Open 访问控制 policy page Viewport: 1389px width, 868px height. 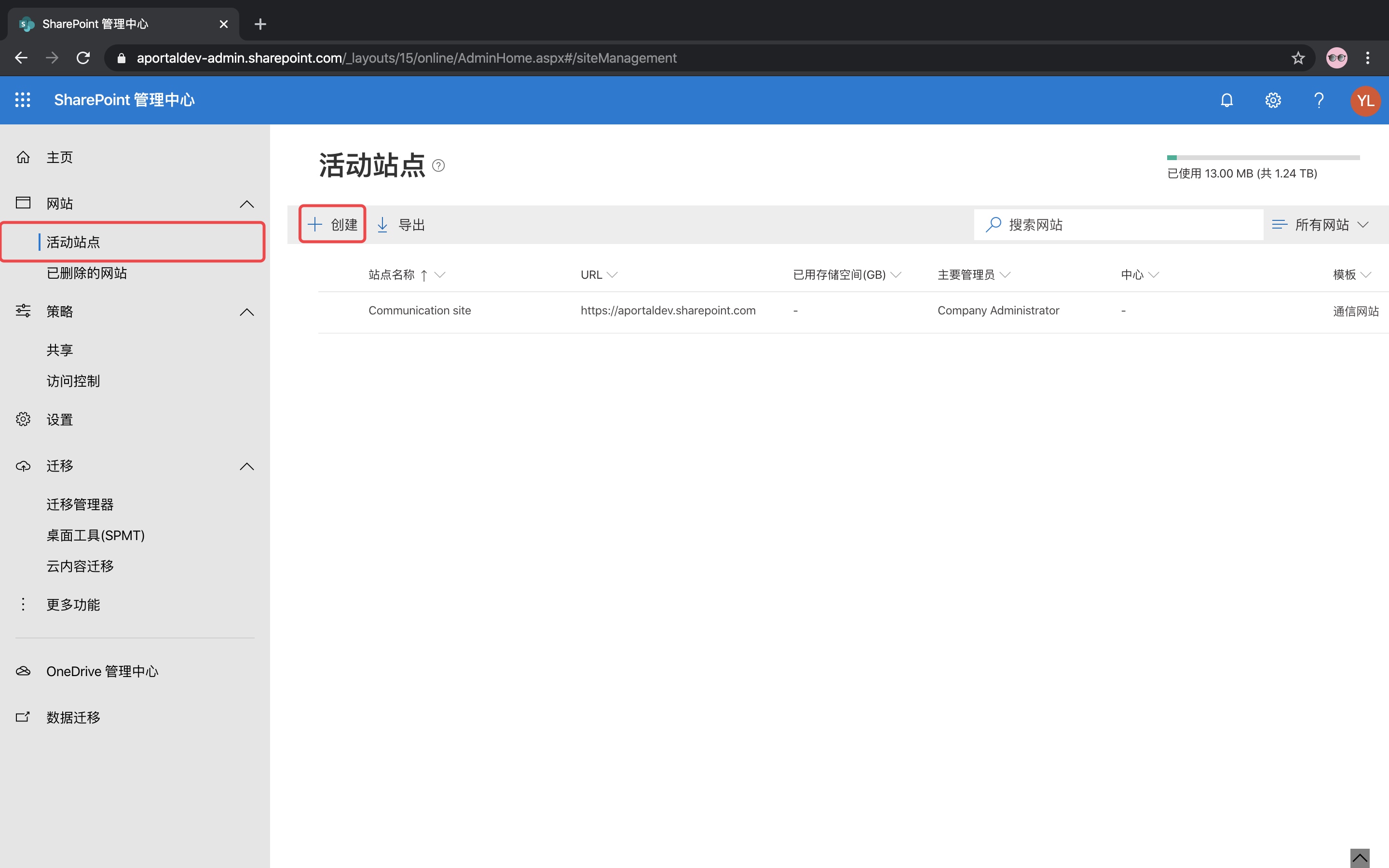tap(73, 381)
